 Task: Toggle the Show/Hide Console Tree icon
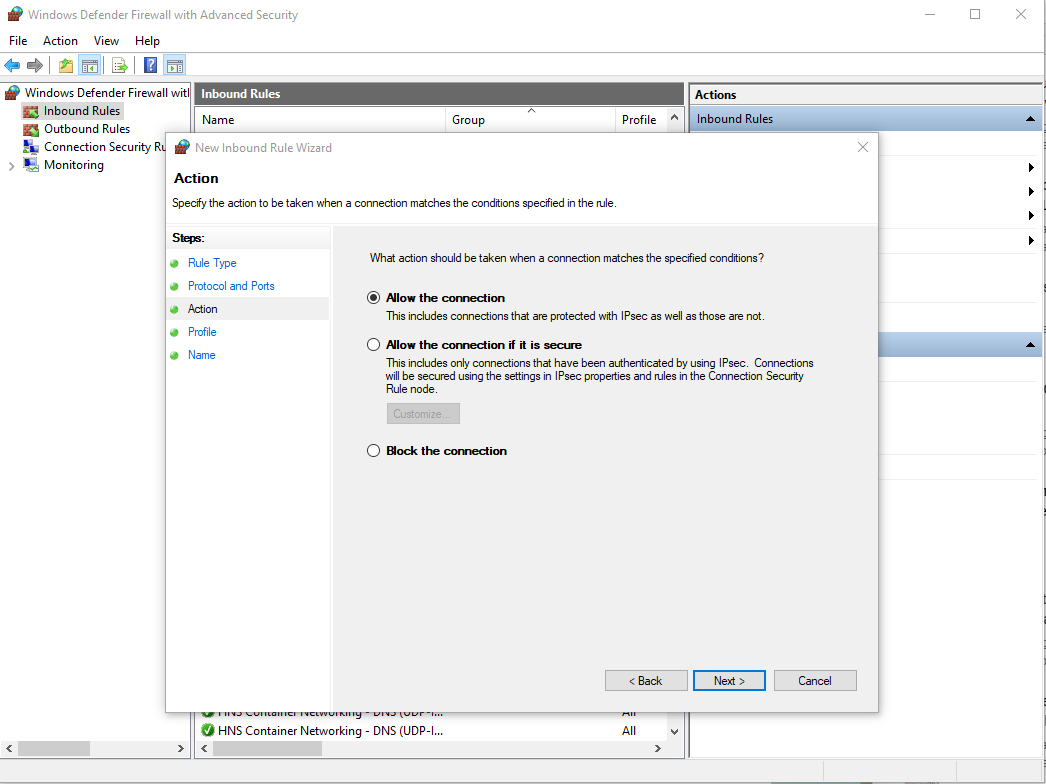[89, 66]
